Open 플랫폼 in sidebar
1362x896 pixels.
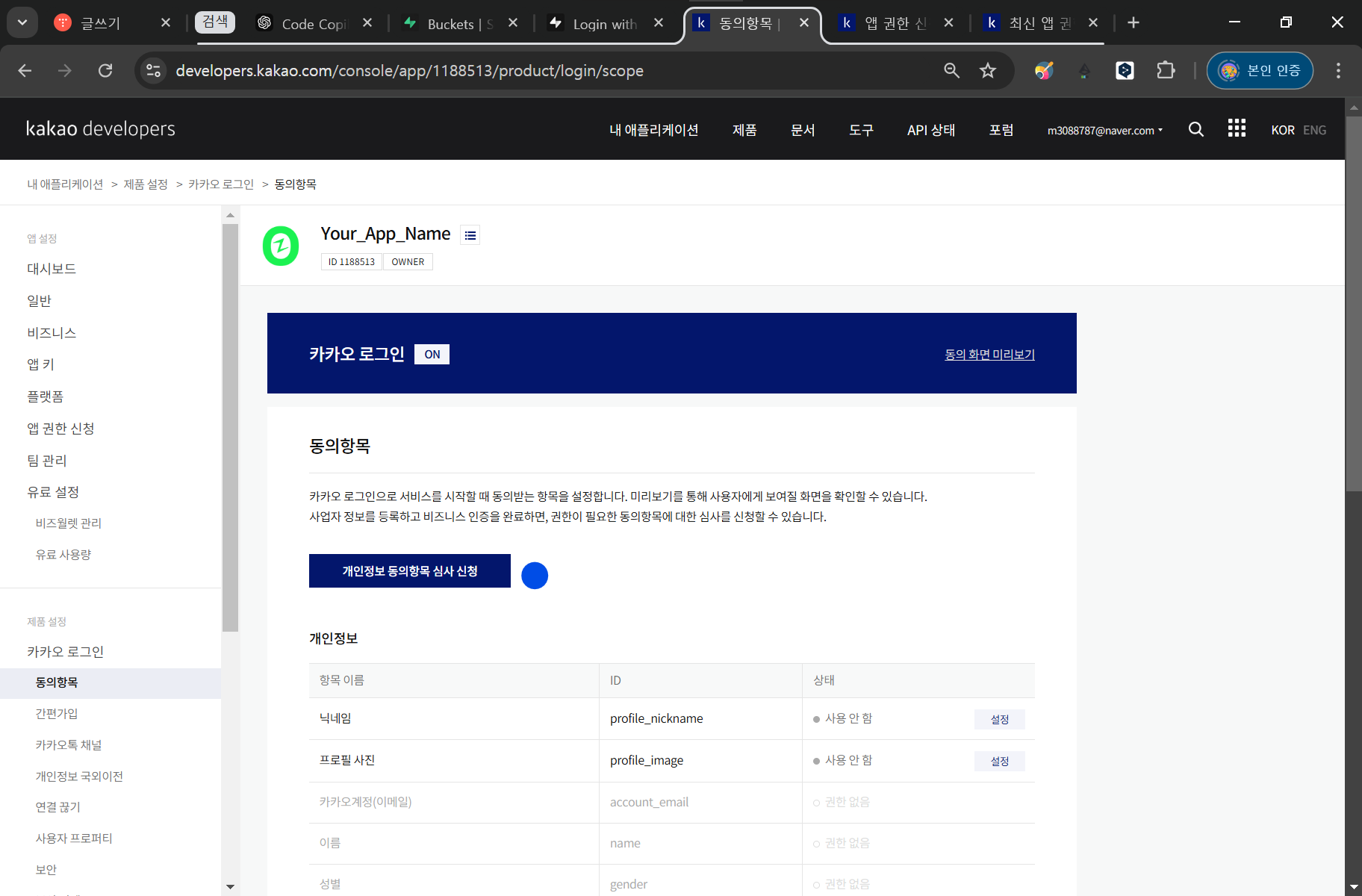coord(45,396)
